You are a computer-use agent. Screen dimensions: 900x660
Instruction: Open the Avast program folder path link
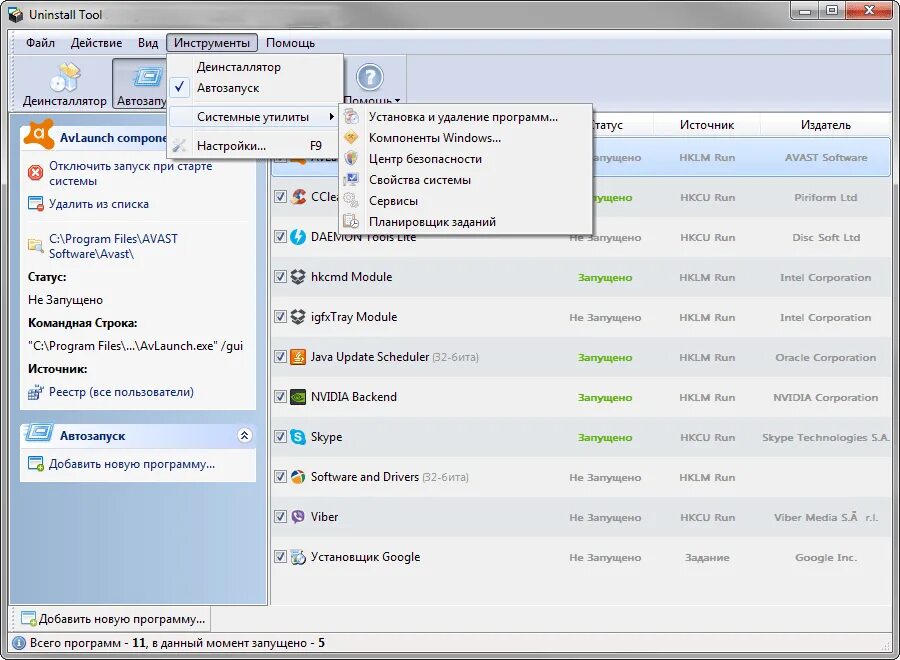tap(113, 246)
